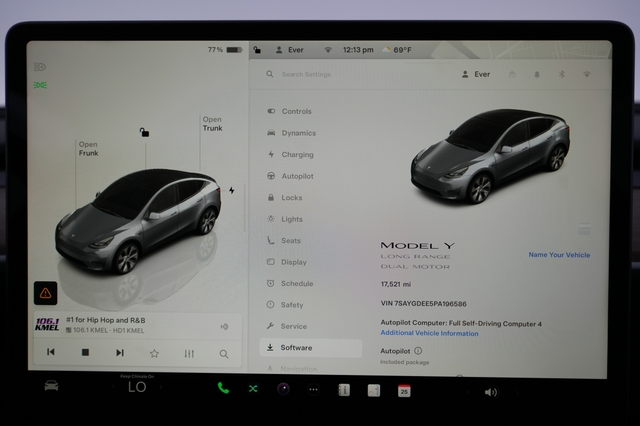Tap the 69°F weather temperature display
This screenshot has height=426, width=640.
[x=397, y=50]
